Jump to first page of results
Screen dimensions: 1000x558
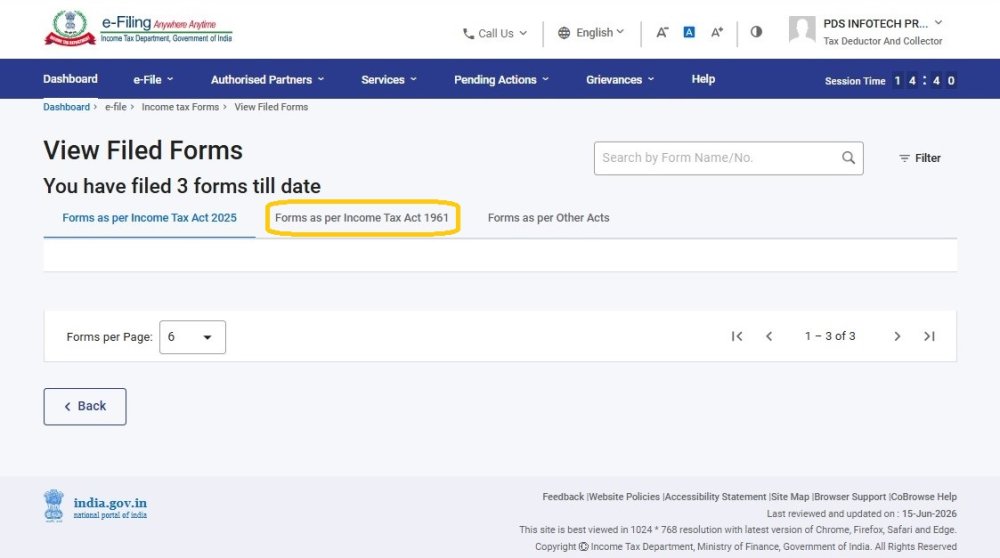pyautogui.click(x=737, y=336)
